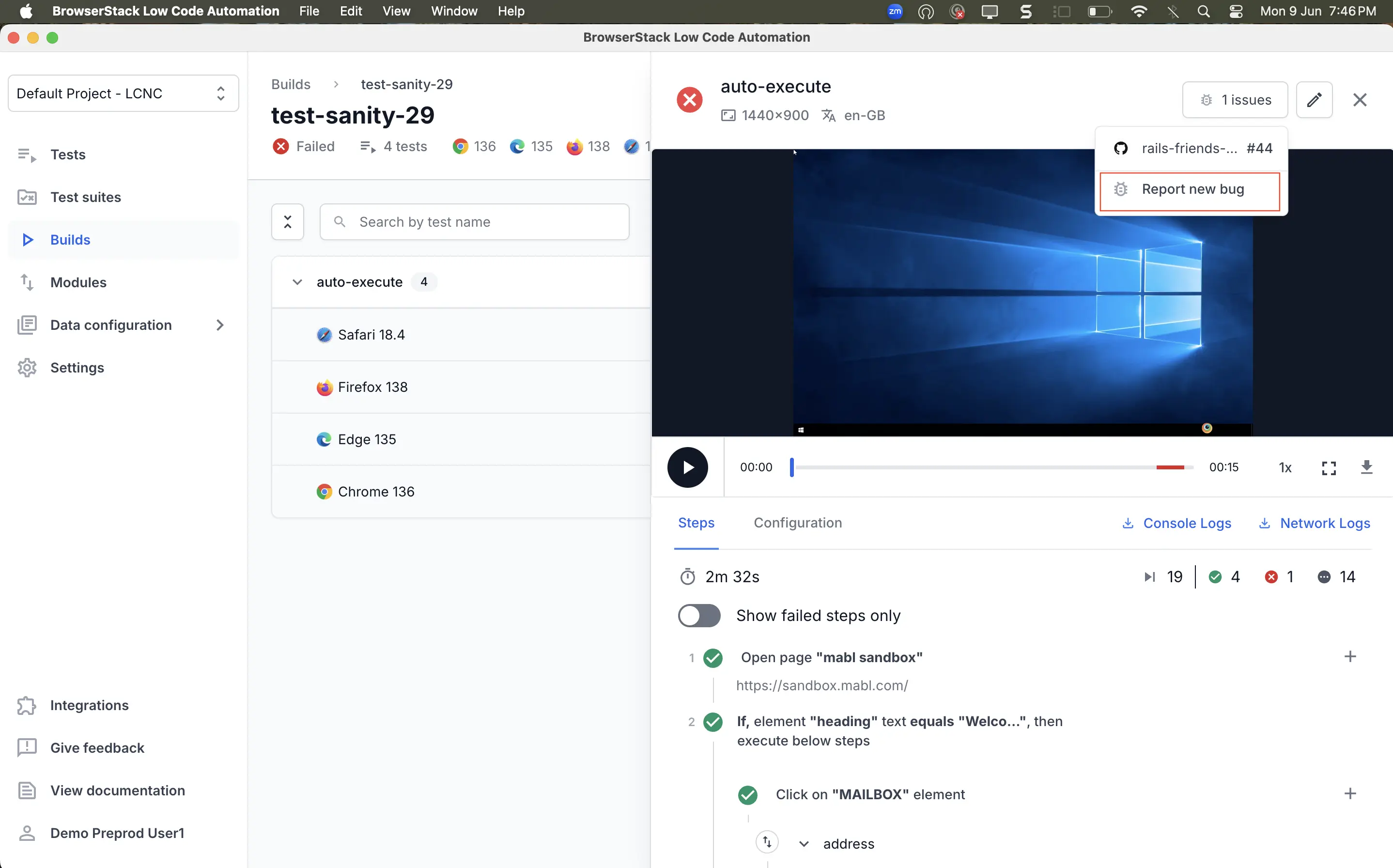
Task: Enter fullscreen video mode
Action: tap(1329, 468)
